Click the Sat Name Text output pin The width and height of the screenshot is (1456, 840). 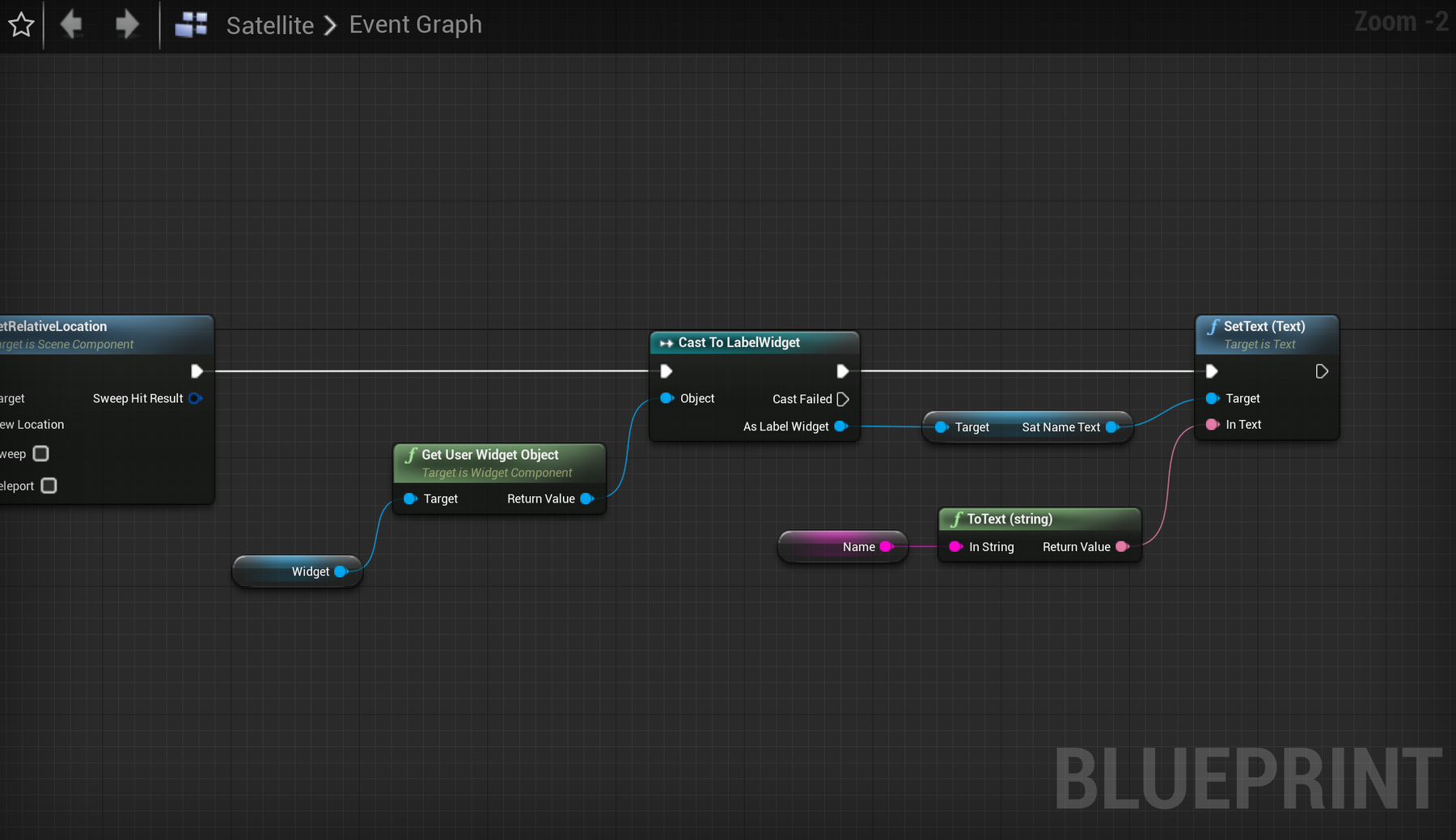1112,427
